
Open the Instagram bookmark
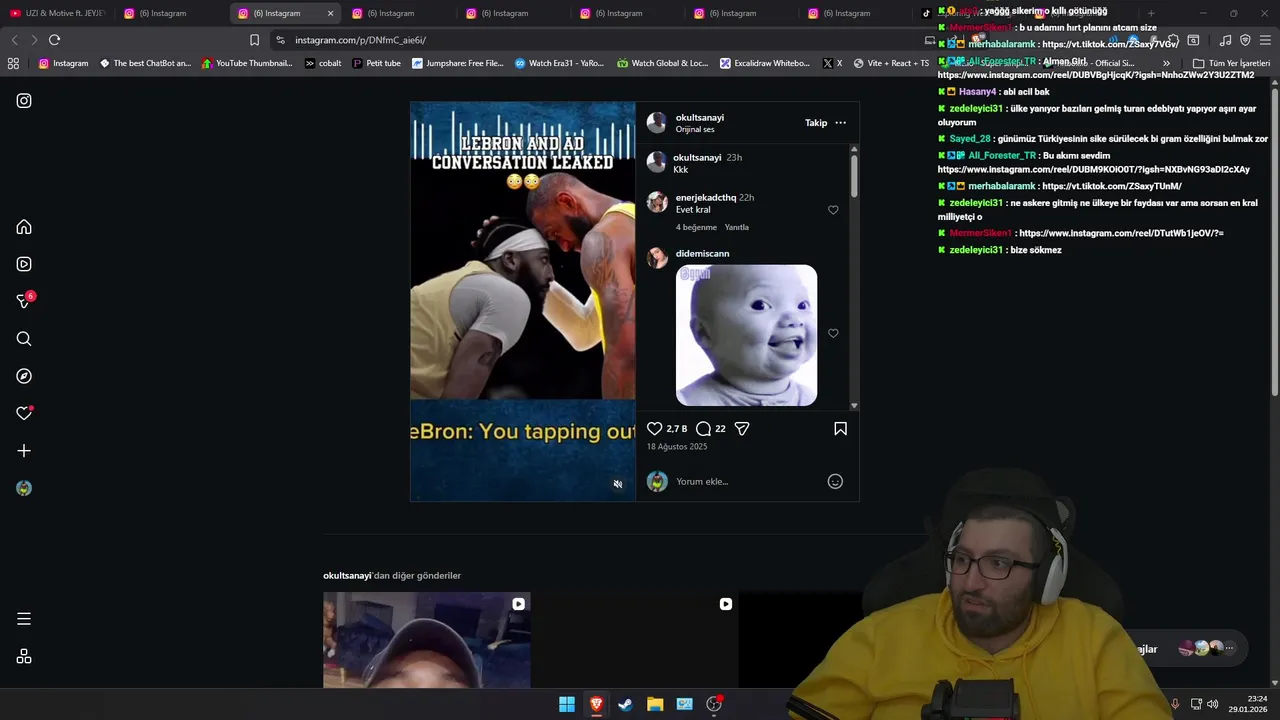[x=63, y=63]
